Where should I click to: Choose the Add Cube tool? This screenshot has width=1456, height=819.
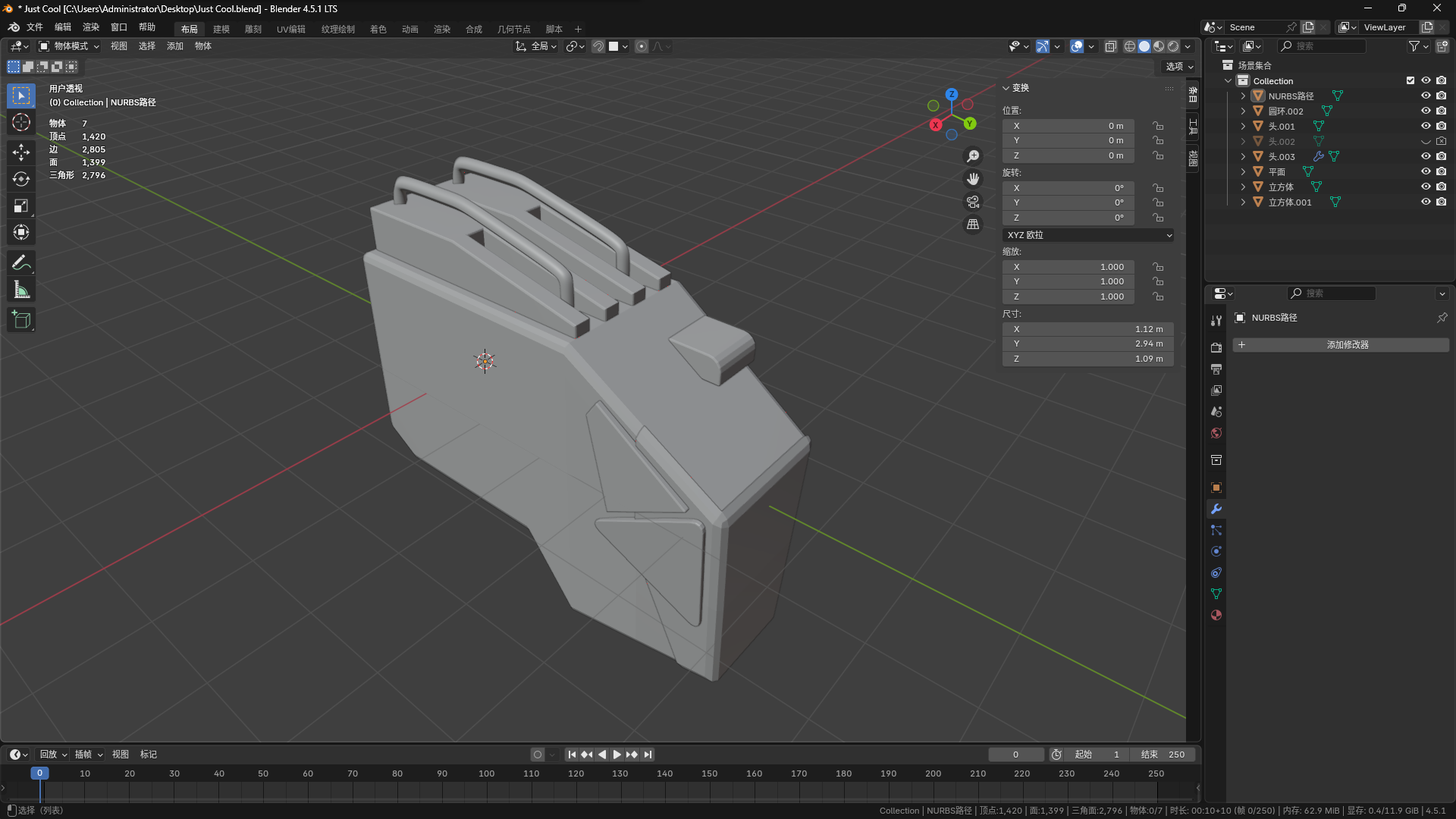[x=21, y=319]
